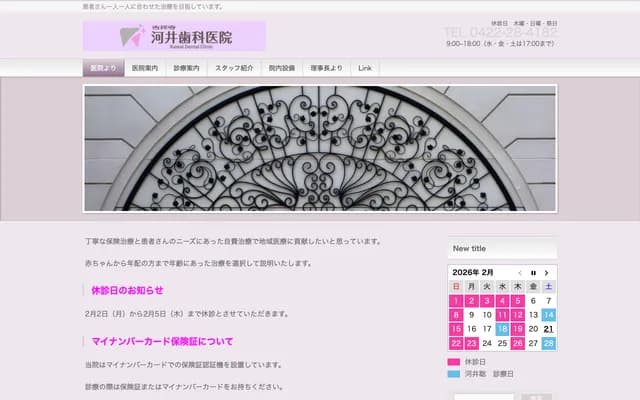Click the search input field below calendar
This screenshot has height=400, width=640.
[x=484, y=396]
